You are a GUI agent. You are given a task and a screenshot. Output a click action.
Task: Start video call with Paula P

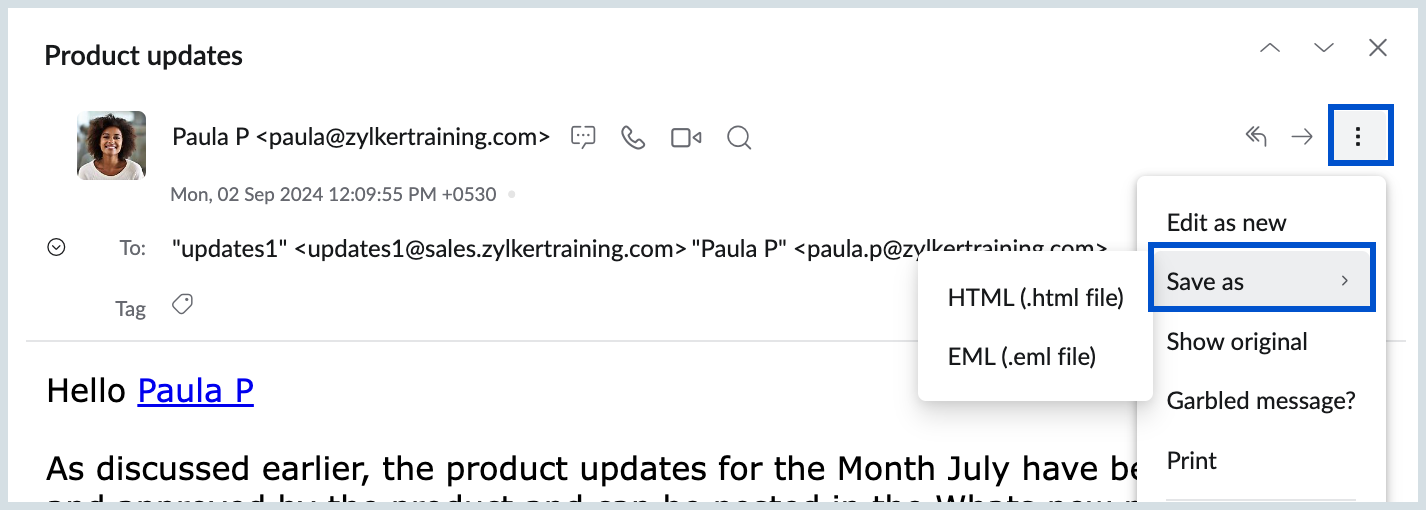pos(686,137)
